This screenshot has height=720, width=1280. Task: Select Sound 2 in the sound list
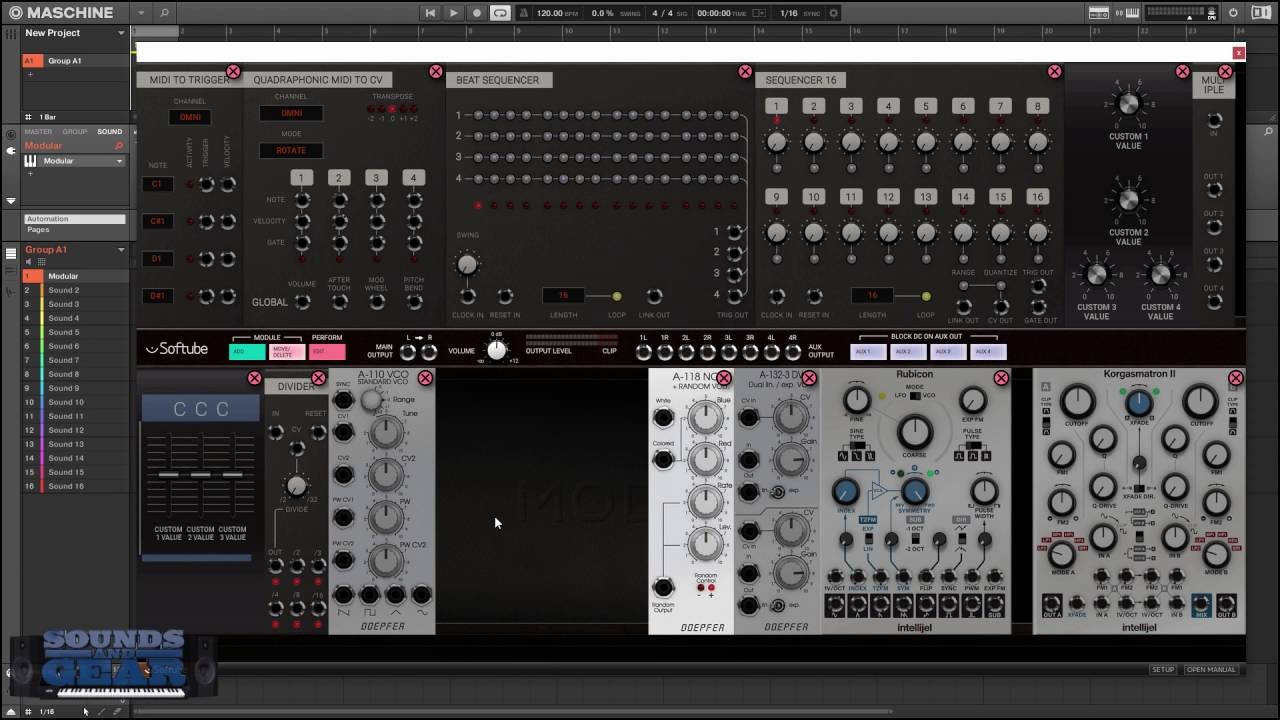coord(76,290)
